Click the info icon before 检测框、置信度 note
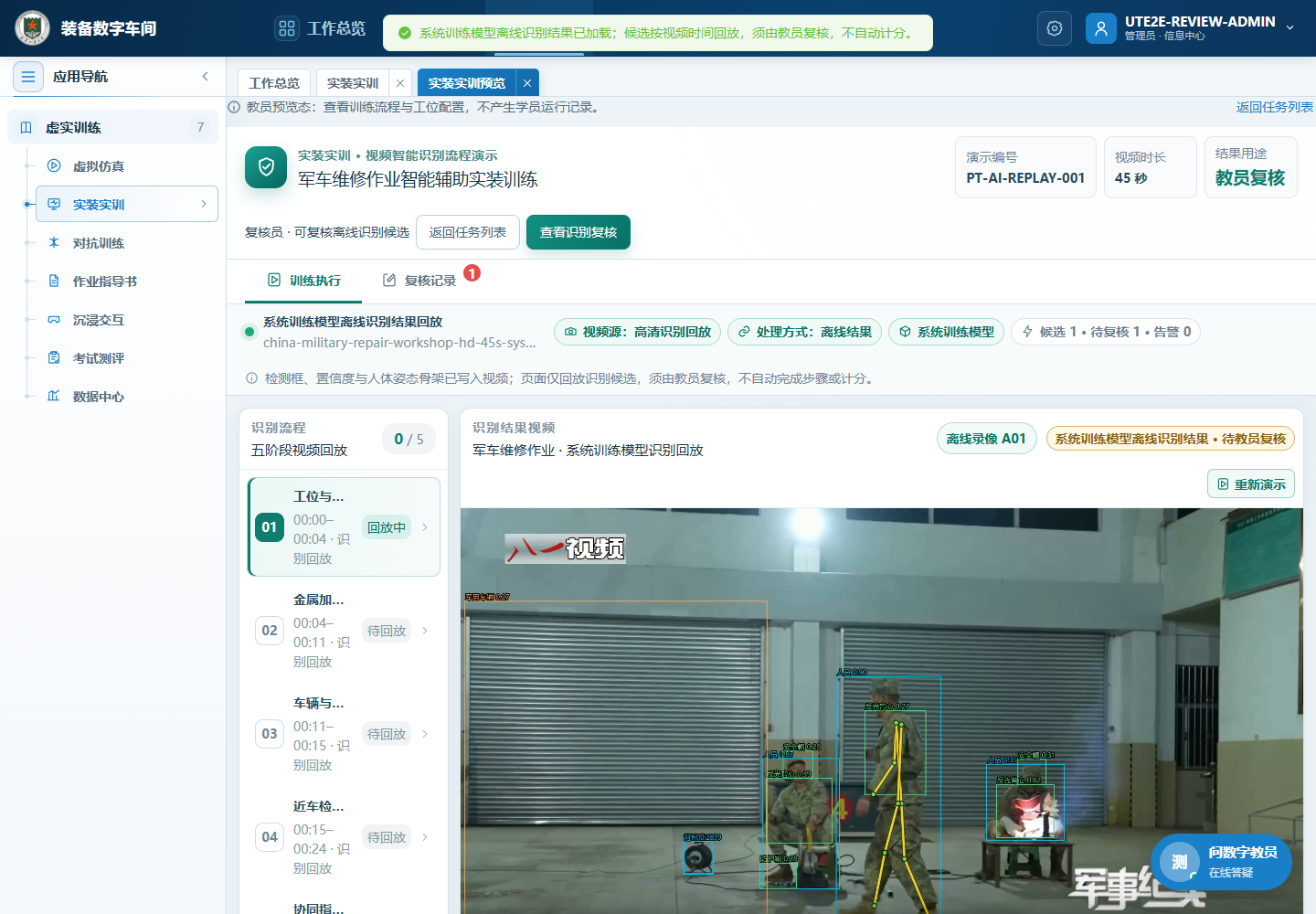 pos(251,378)
